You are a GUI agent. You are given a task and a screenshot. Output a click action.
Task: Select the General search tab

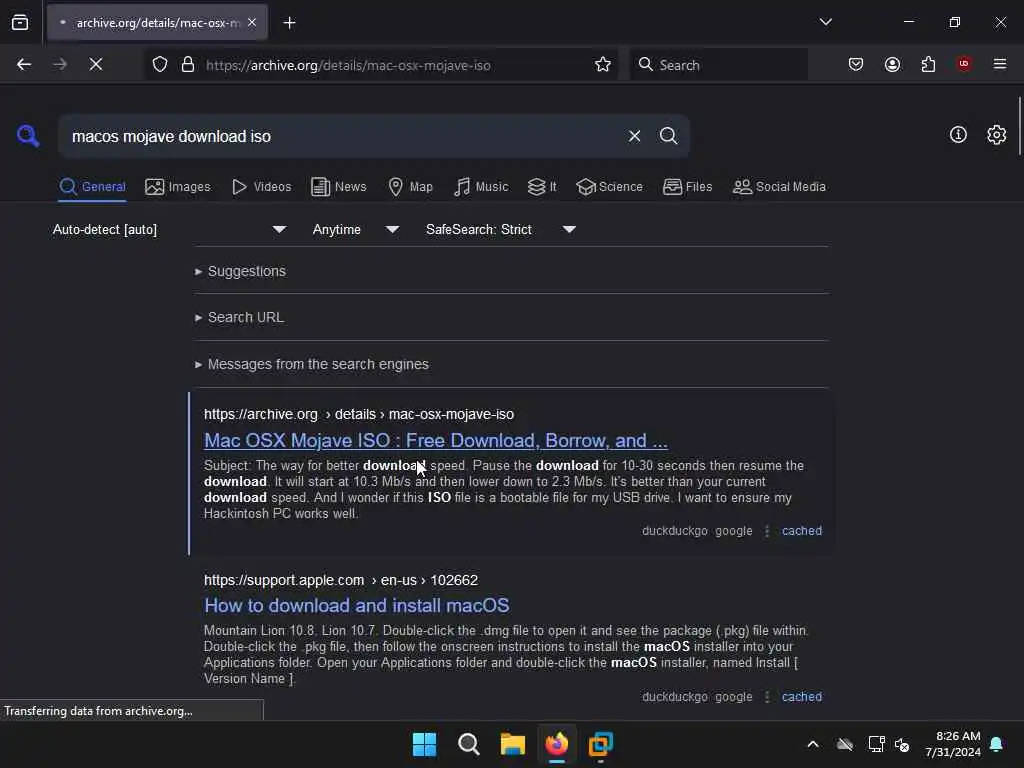point(92,187)
